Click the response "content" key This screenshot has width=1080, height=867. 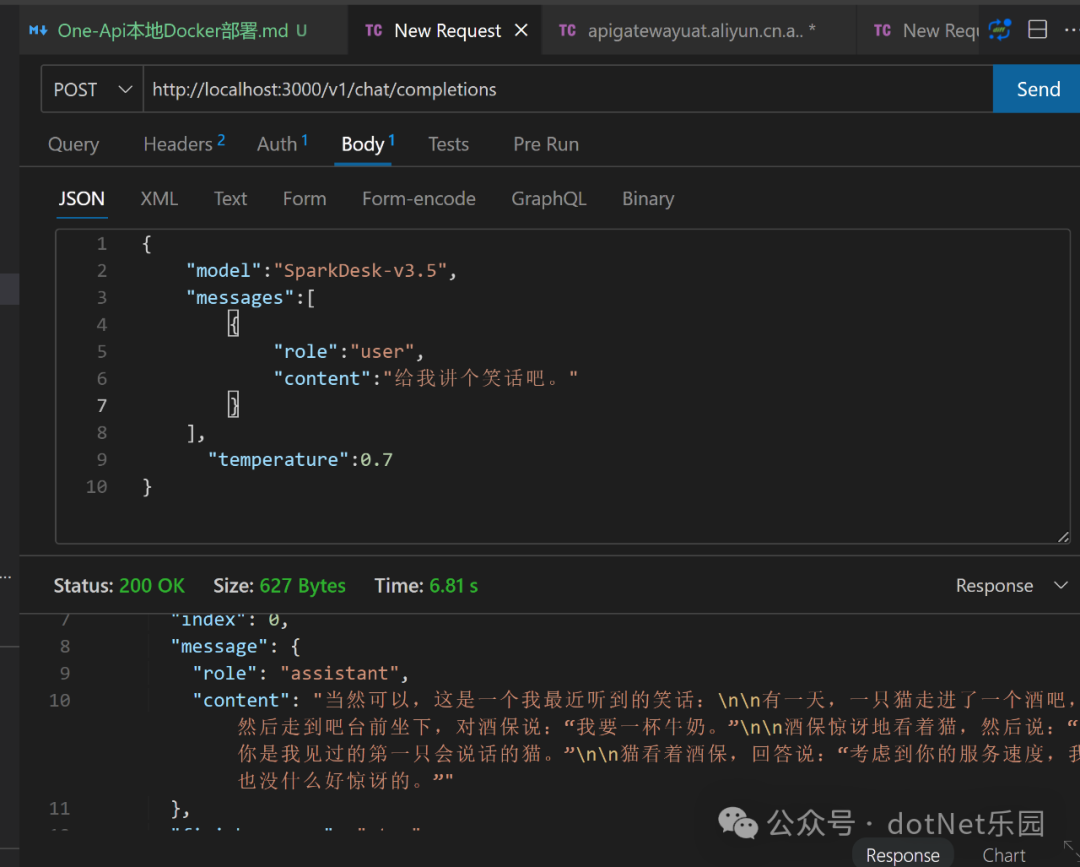241,700
